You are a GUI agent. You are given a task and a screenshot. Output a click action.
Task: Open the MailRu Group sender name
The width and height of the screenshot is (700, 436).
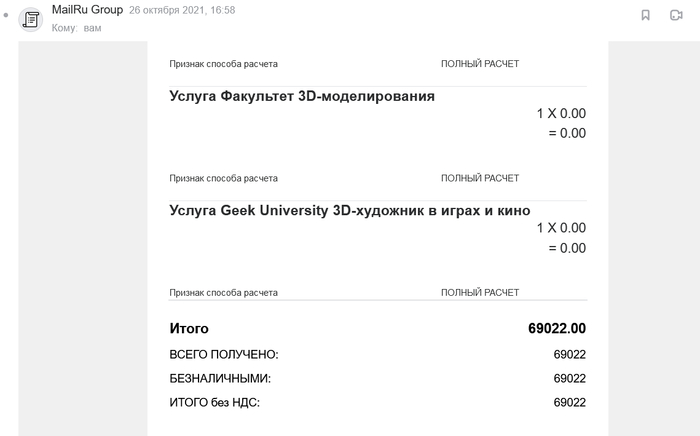pos(87,10)
